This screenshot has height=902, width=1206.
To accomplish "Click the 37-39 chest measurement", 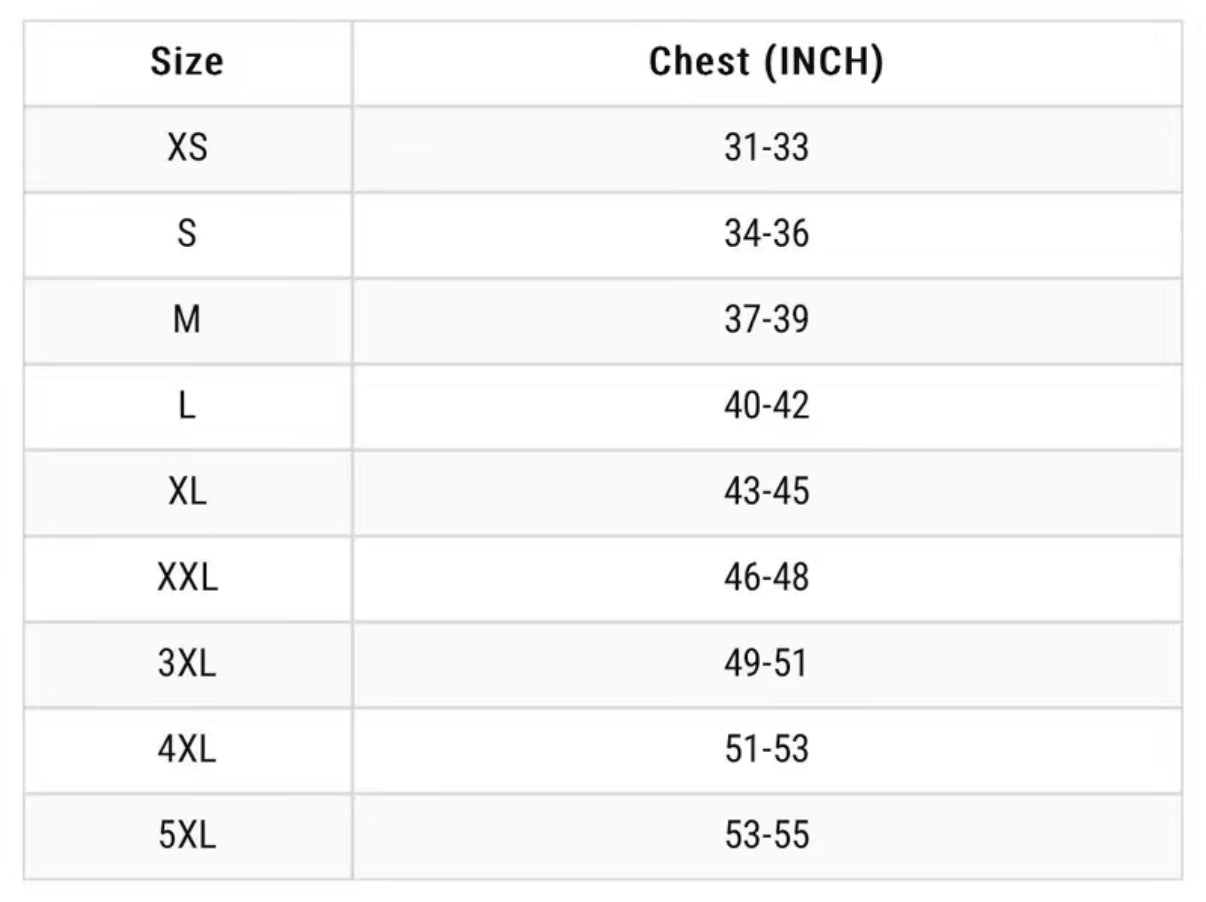I will (766, 320).
